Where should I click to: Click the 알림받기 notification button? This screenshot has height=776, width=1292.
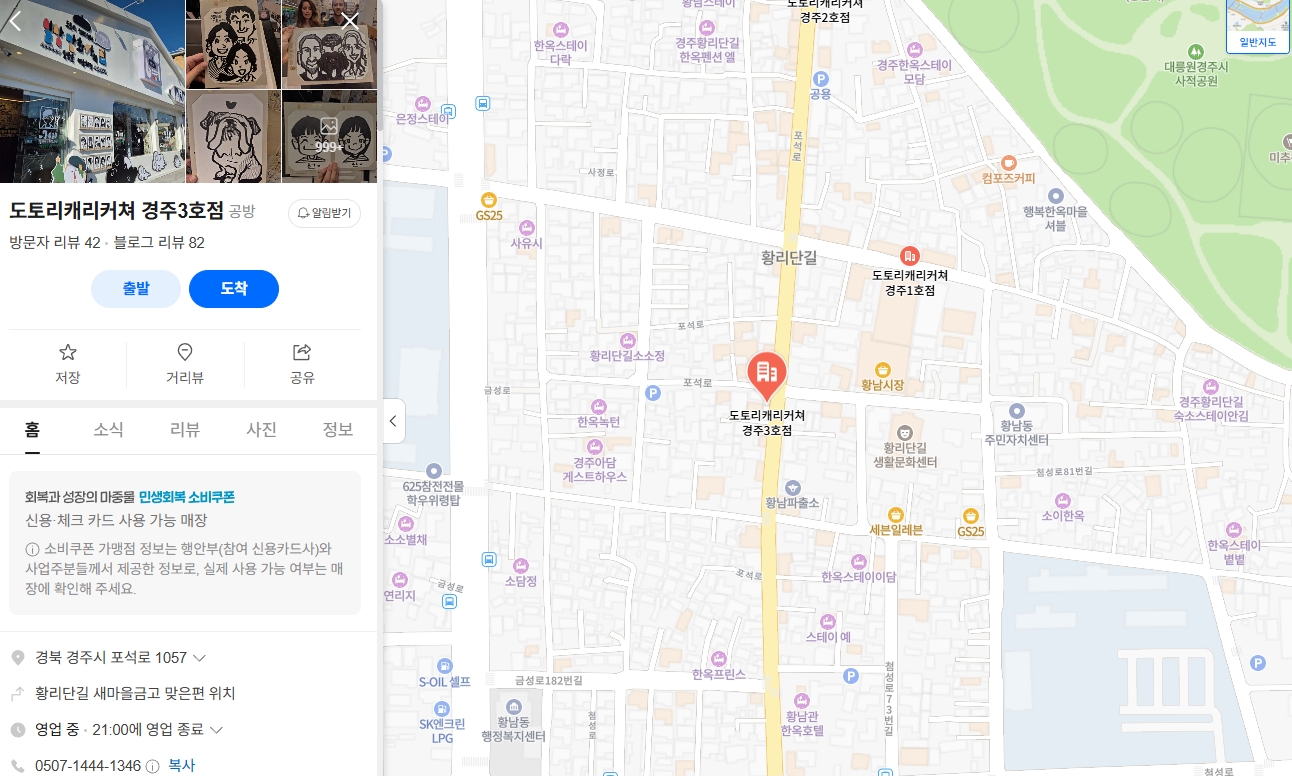[325, 213]
